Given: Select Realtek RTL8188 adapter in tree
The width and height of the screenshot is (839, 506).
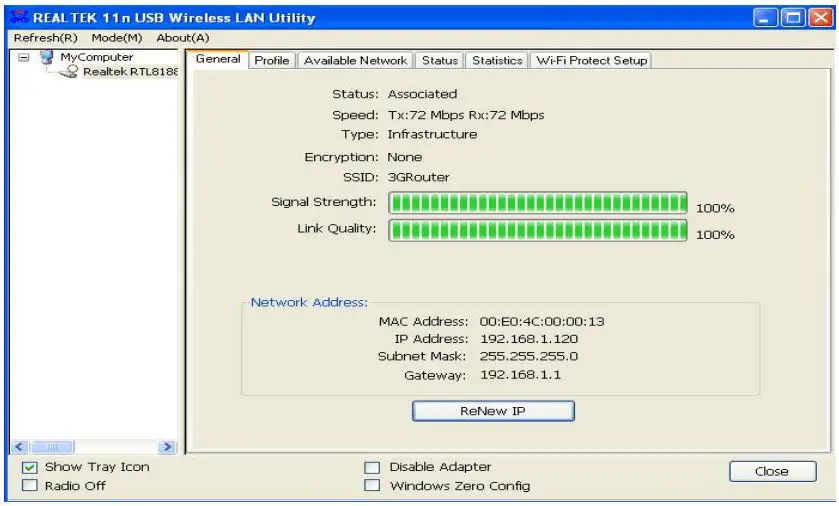Looking at the screenshot, I should pyautogui.click(x=130, y=72).
